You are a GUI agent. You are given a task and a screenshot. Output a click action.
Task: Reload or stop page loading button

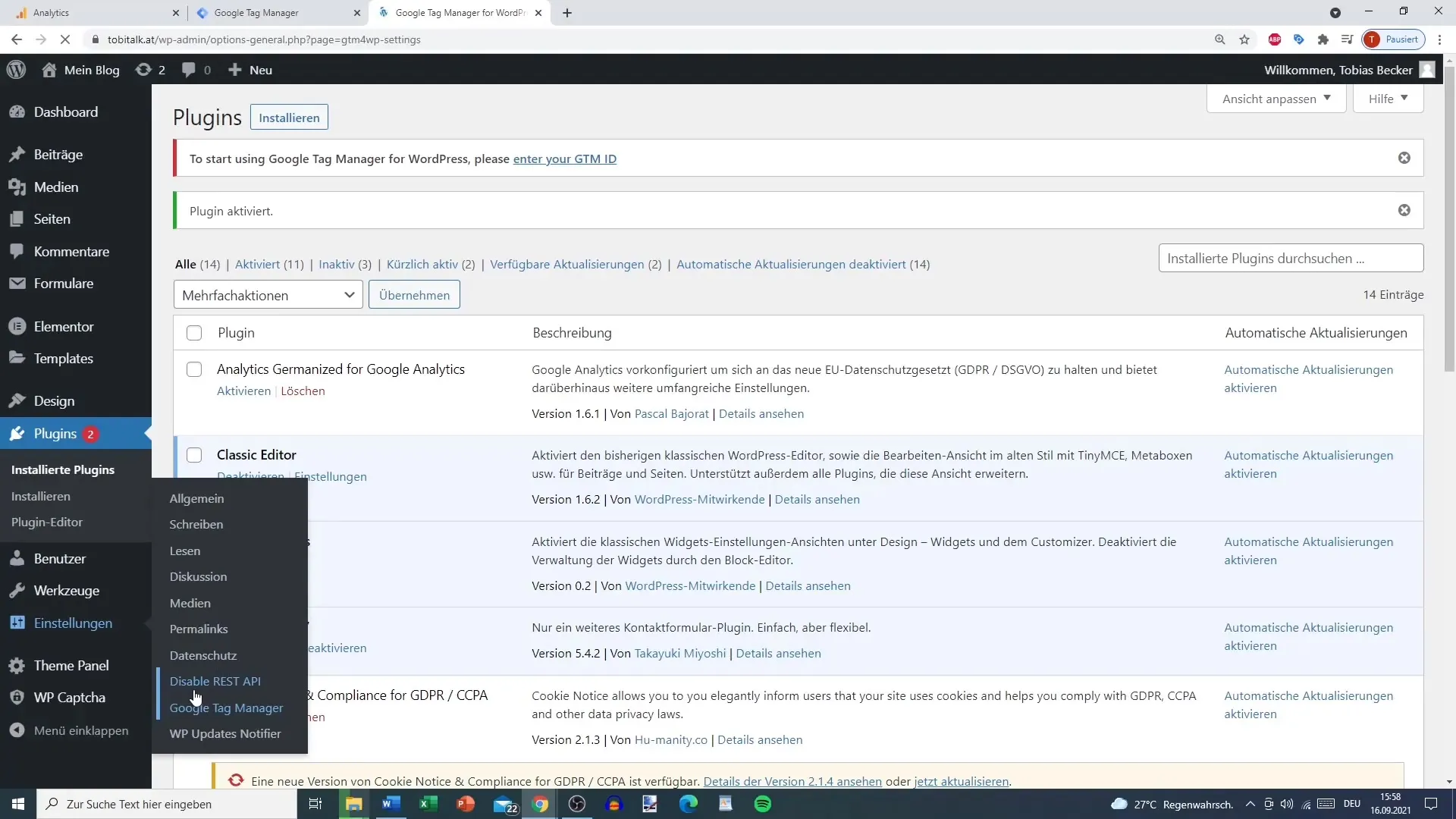66,39
